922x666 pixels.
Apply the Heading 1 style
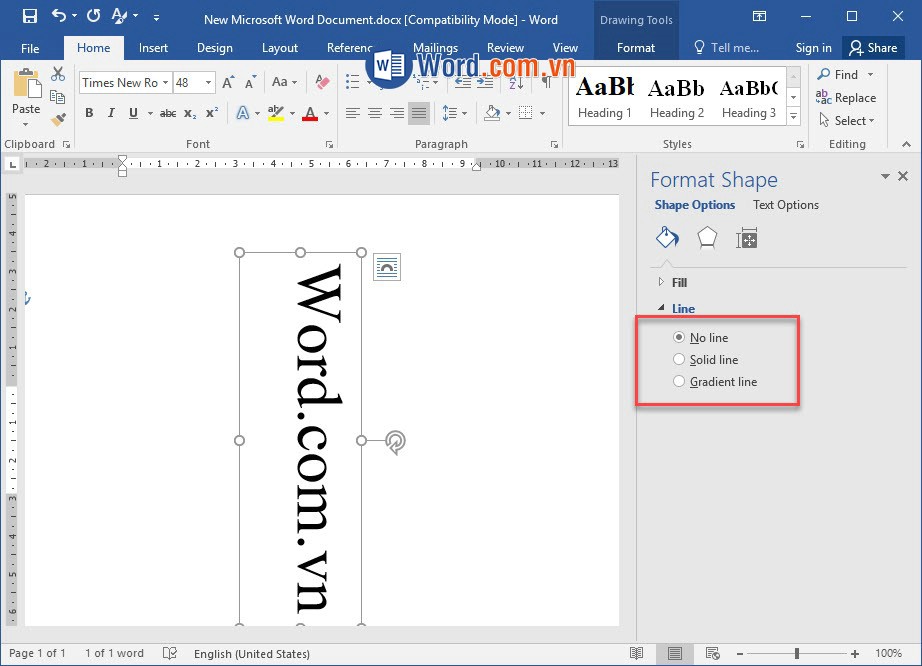(604, 98)
